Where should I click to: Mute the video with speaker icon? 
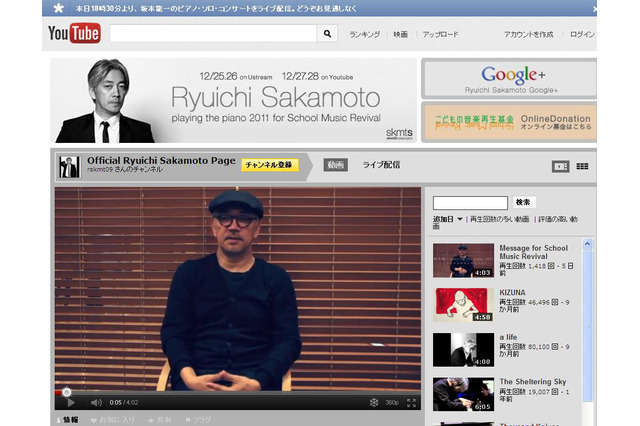click(96, 402)
